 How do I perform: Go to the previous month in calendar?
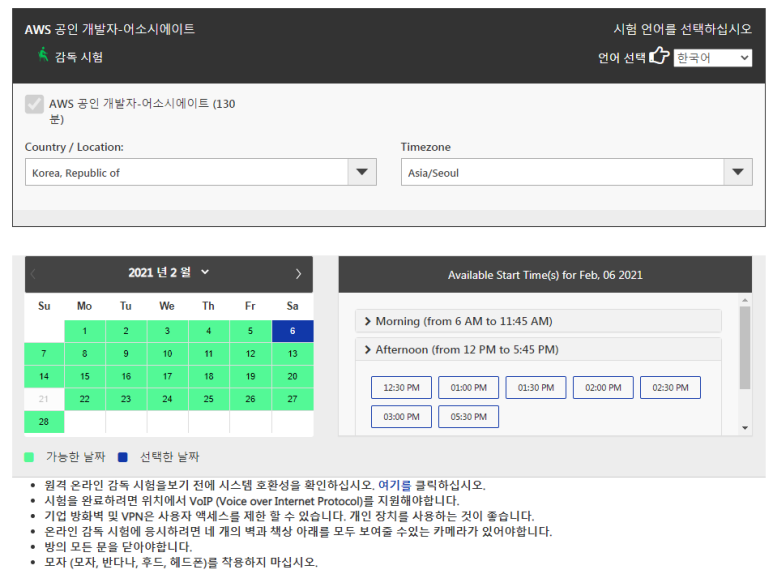[33, 274]
